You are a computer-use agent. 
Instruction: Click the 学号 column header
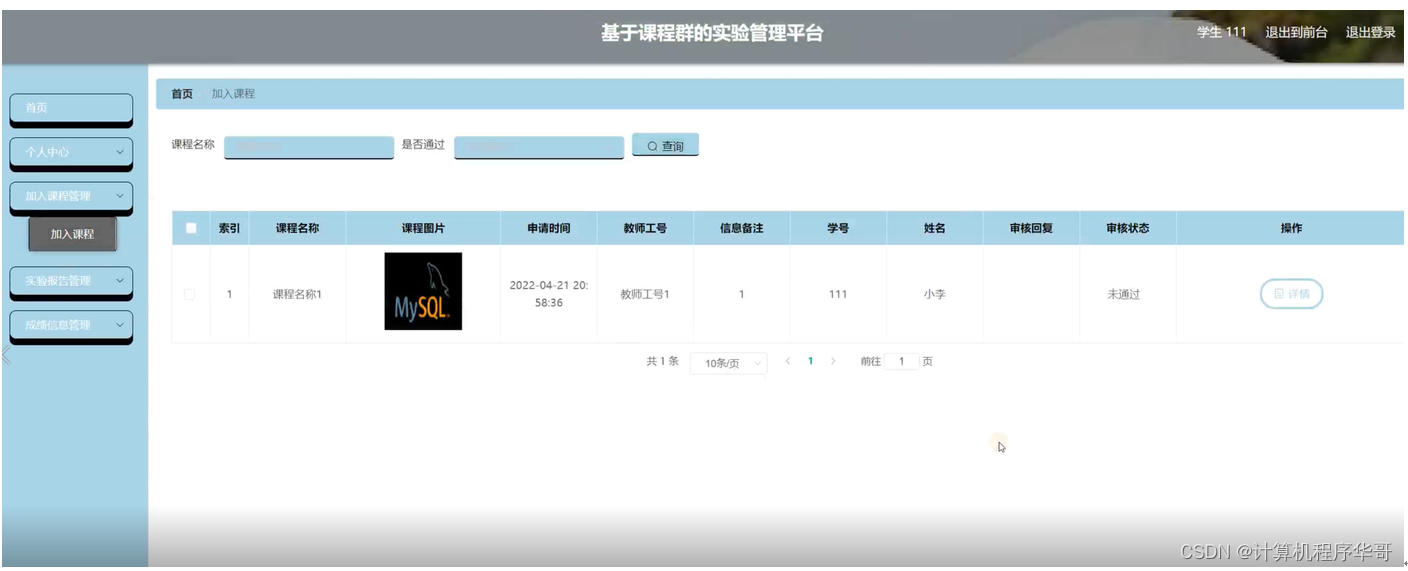pyautogui.click(x=838, y=228)
